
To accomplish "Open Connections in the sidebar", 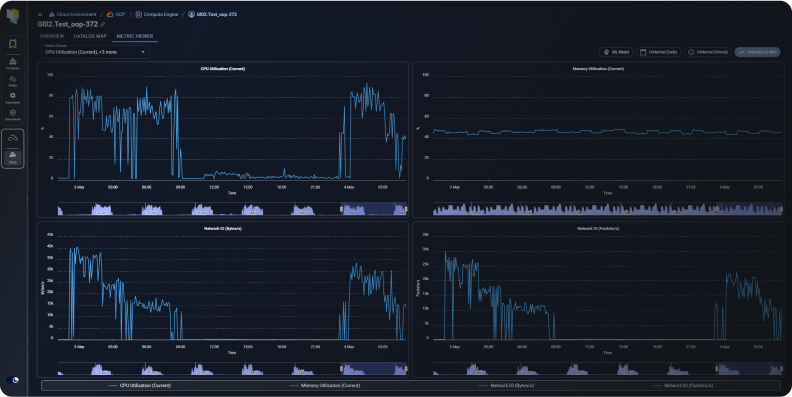I will [13, 115].
